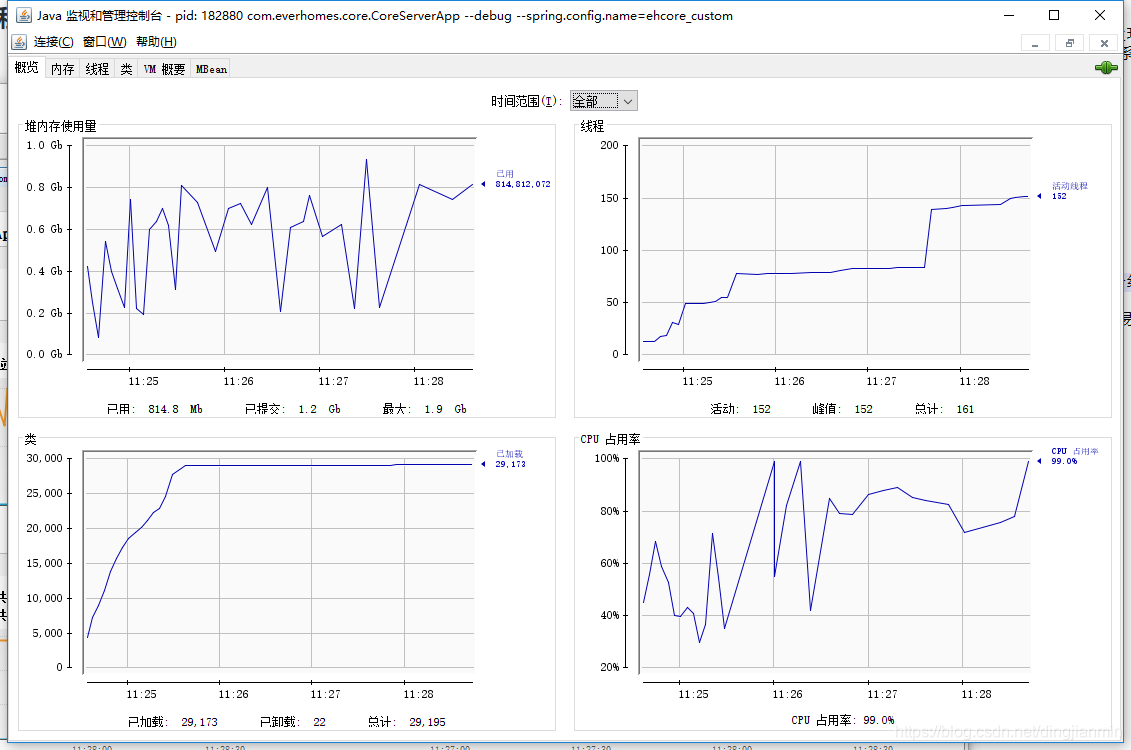Restore the inner frame window
The width and height of the screenshot is (1131, 750).
pyautogui.click(x=1070, y=43)
